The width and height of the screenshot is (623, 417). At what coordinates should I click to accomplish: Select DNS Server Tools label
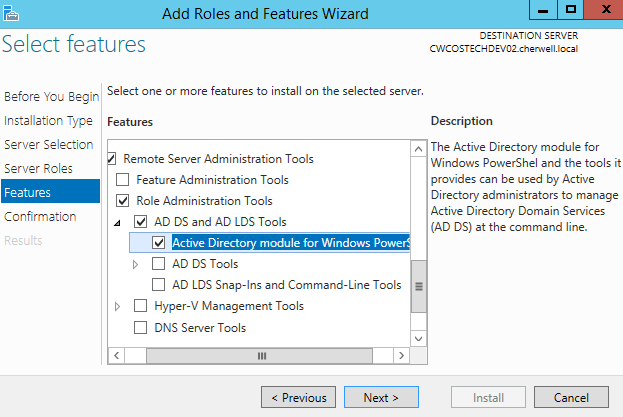pos(200,328)
